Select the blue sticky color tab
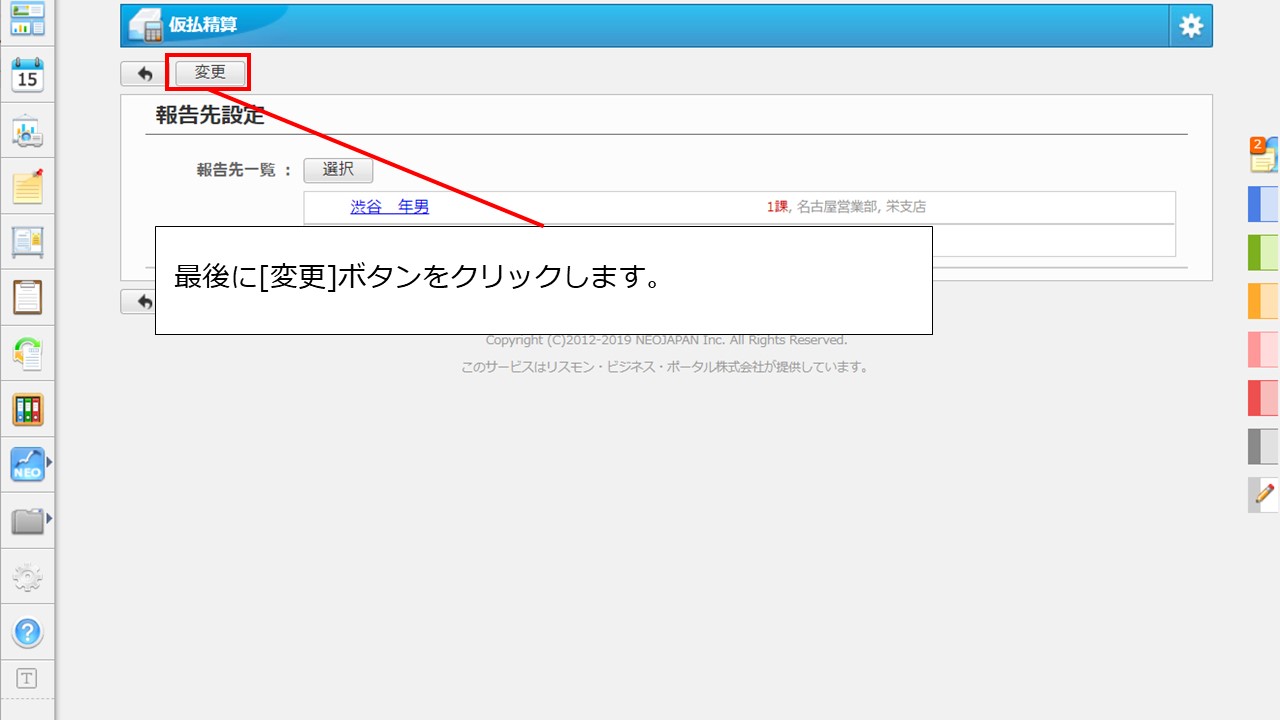1280x720 pixels. 1262,204
